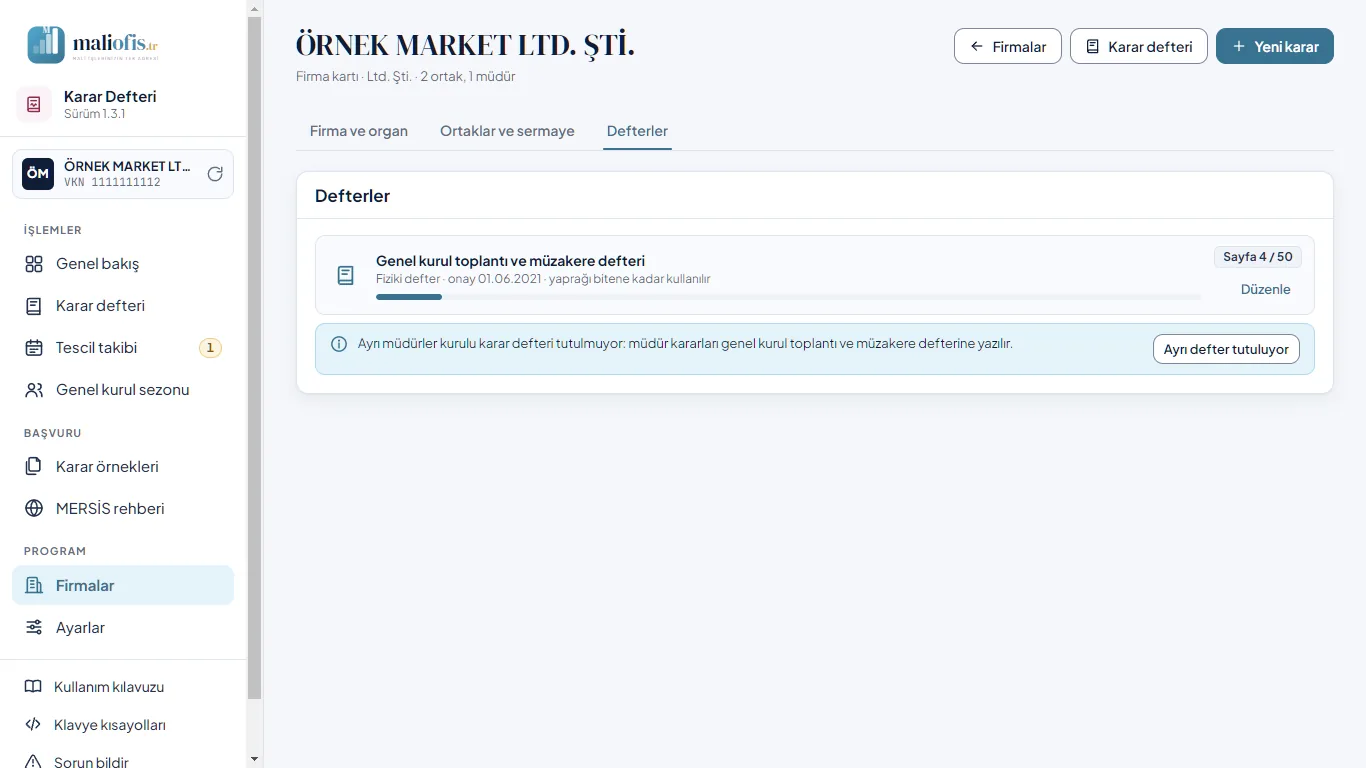The width and height of the screenshot is (1366, 768).
Task: Go back with the Firmalar button
Action: [x=1008, y=46]
